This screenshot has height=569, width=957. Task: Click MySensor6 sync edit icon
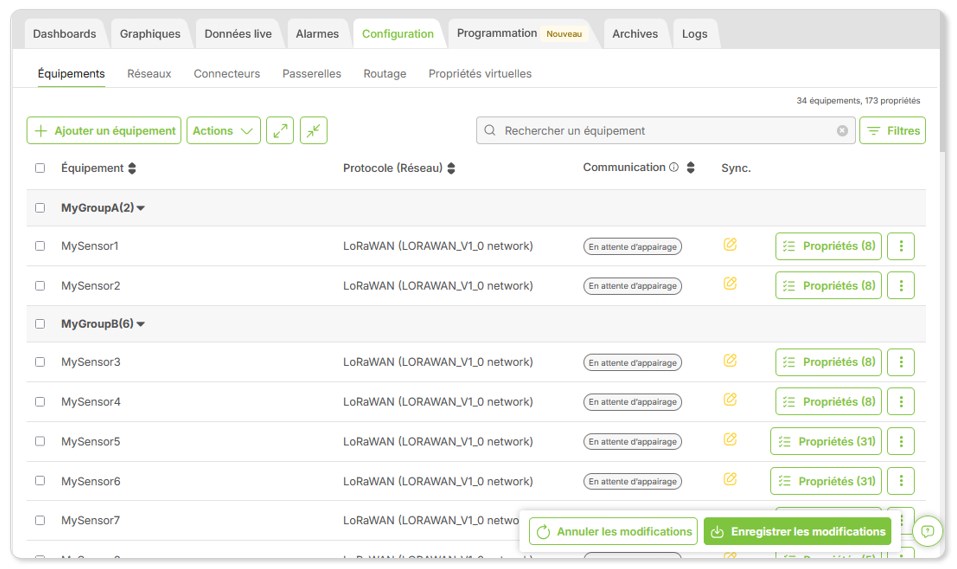click(730, 479)
